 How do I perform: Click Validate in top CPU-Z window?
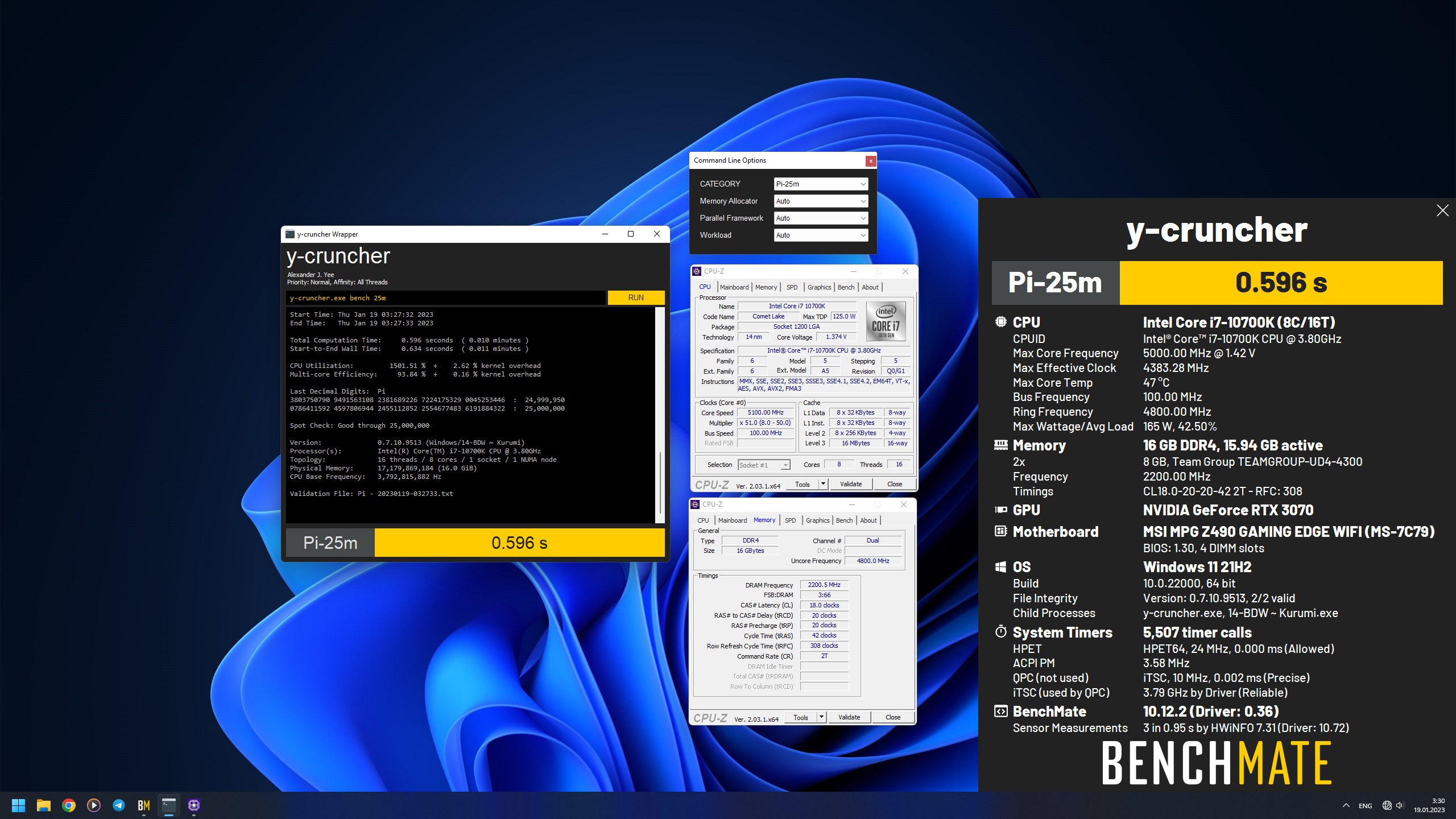[x=851, y=484]
